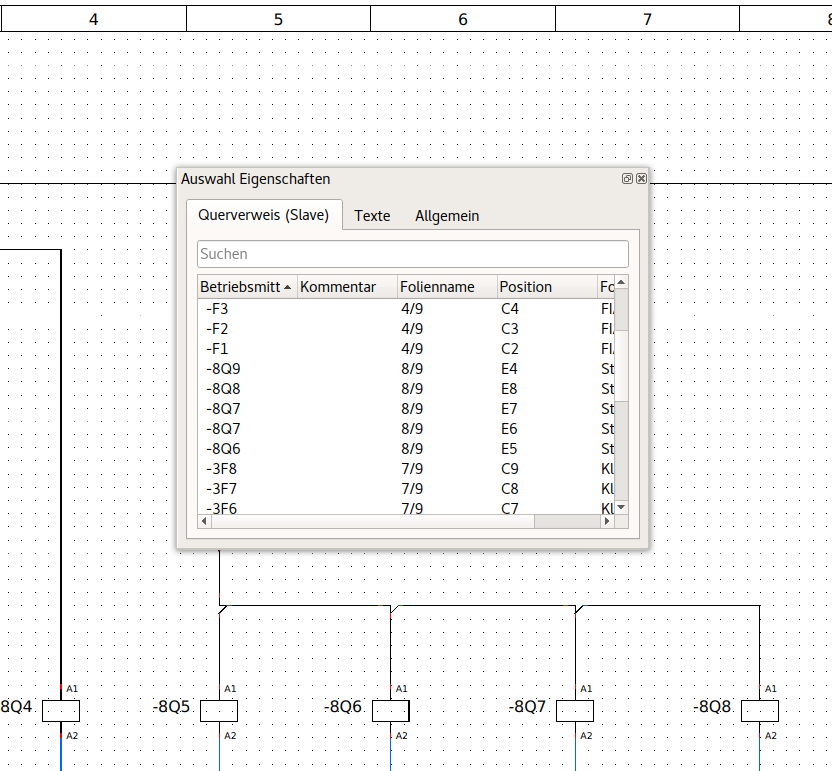The image size is (832, 771).
Task: Select the -8Q5 coil symbol in schematic
Action: point(219,711)
